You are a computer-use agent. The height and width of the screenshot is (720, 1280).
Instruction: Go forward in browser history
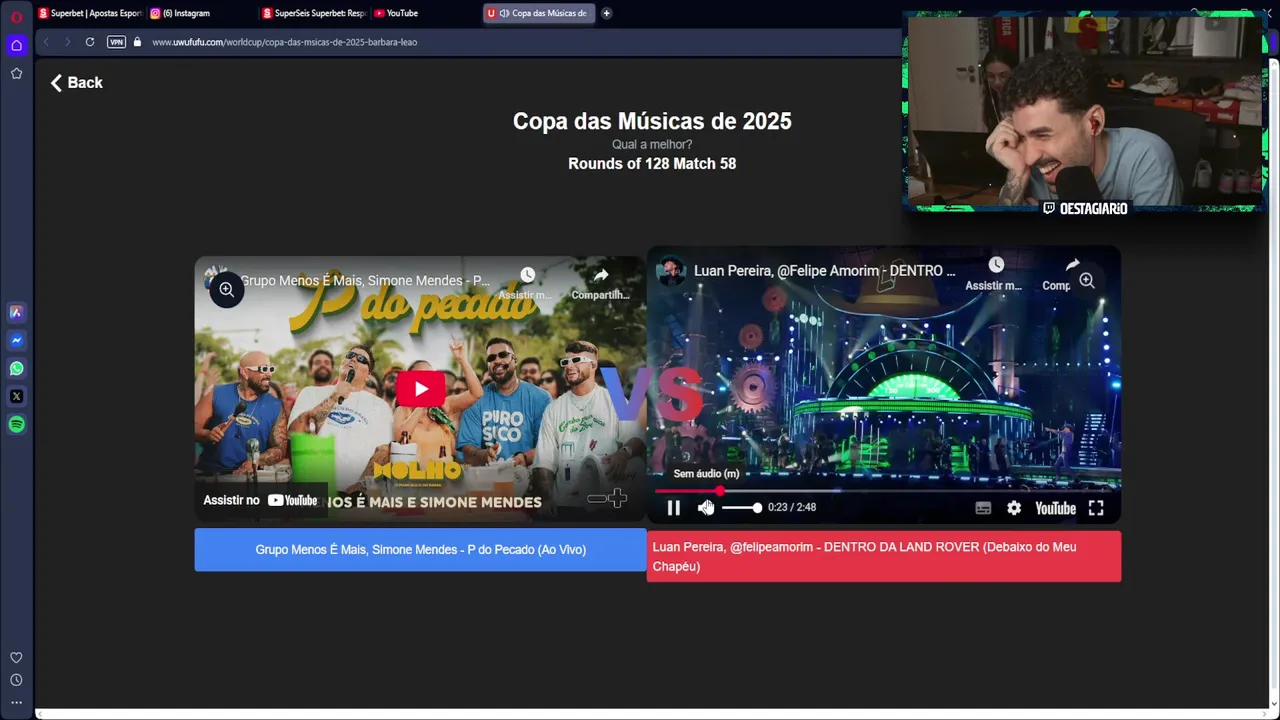pos(67,42)
